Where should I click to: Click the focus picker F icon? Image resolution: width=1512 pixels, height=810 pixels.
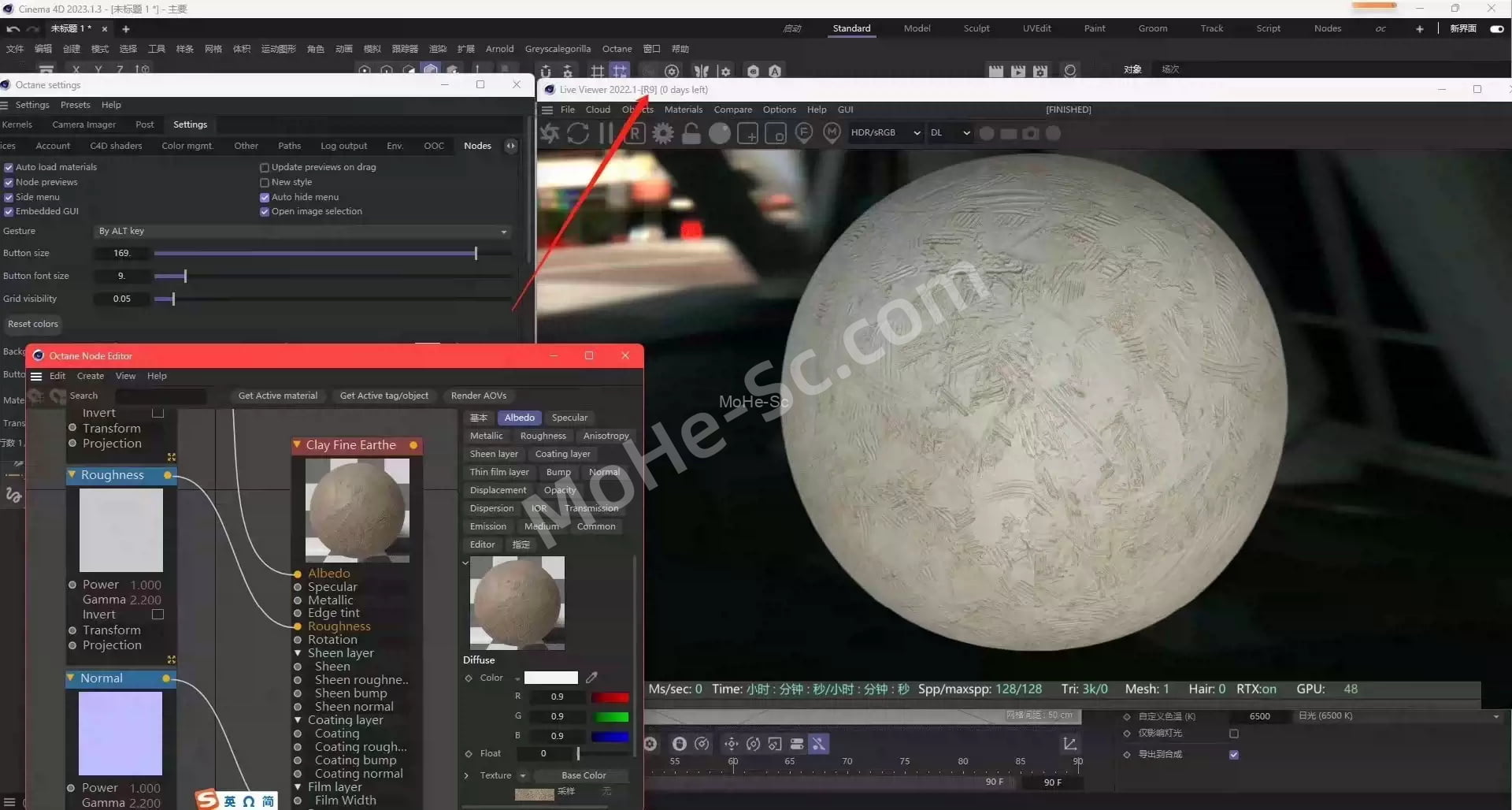click(x=803, y=133)
